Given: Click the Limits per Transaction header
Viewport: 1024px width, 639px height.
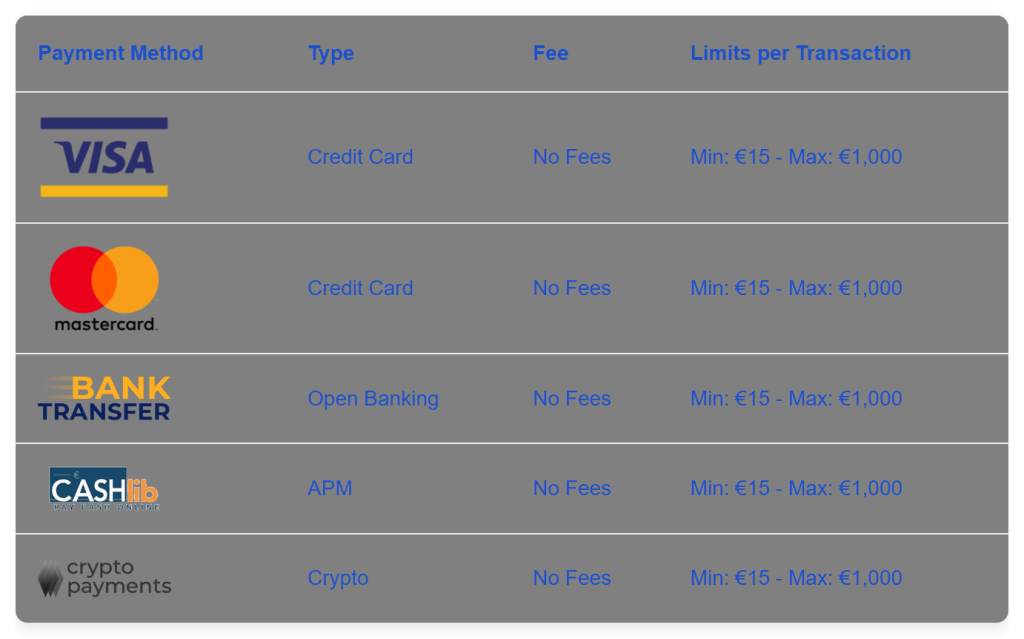Looking at the screenshot, I should 800,53.
